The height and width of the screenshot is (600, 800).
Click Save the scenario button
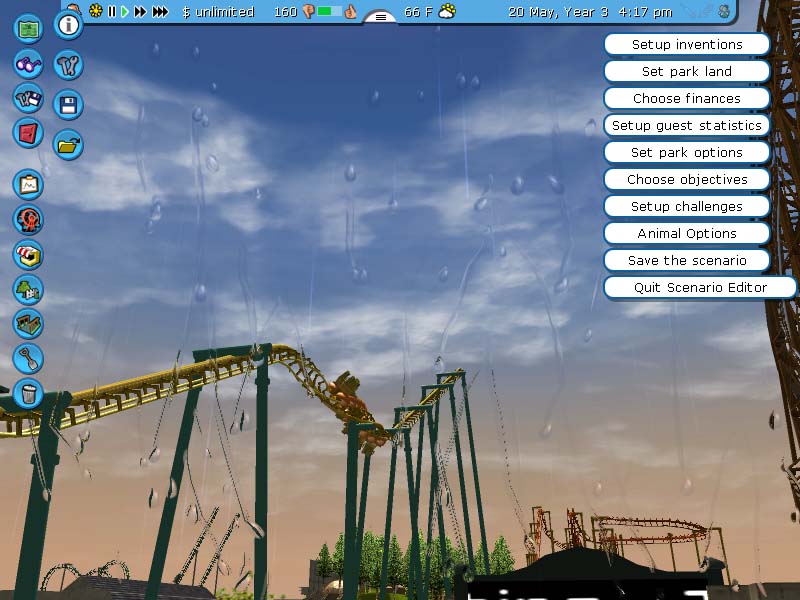pyautogui.click(x=687, y=261)
